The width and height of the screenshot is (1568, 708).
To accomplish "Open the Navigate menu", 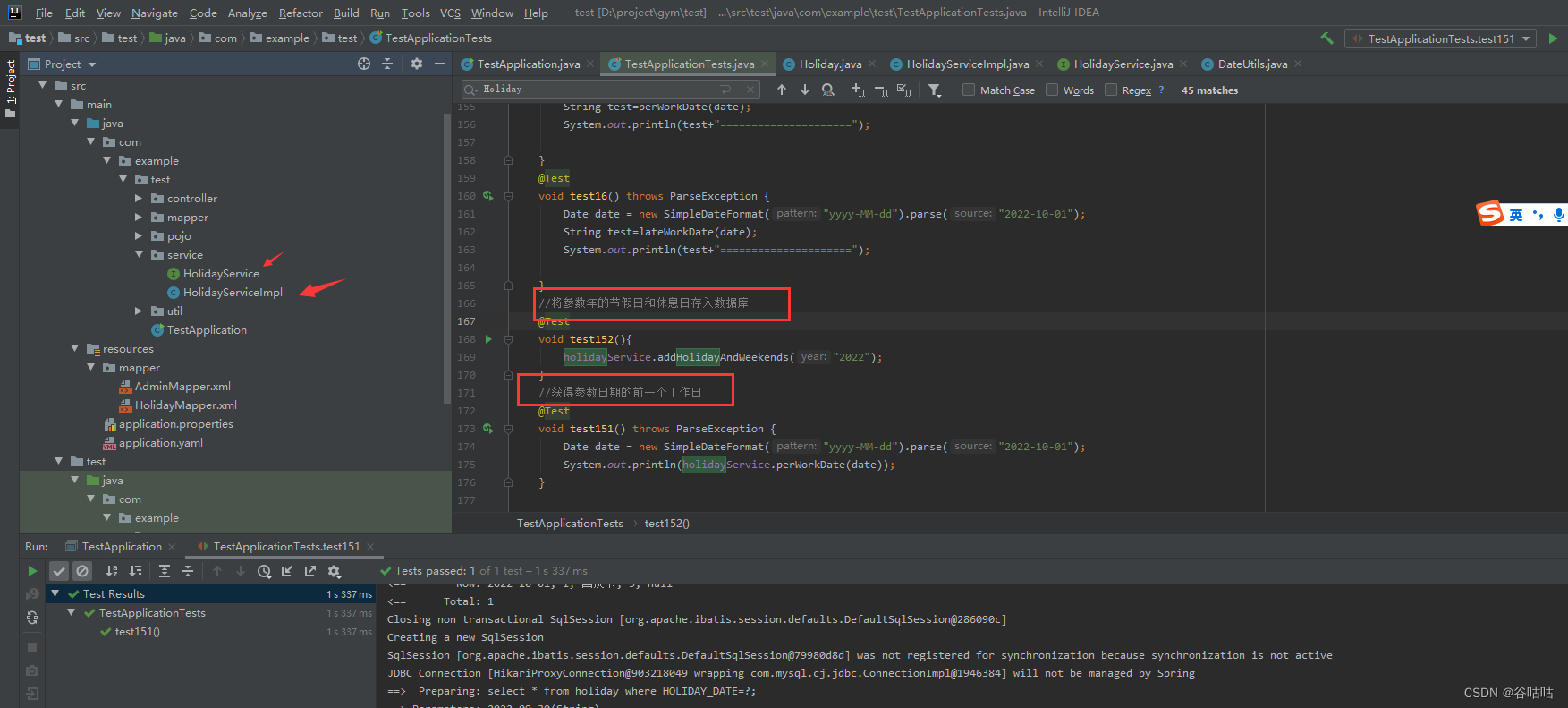I will pyautogui.click(x=155, y=13).
